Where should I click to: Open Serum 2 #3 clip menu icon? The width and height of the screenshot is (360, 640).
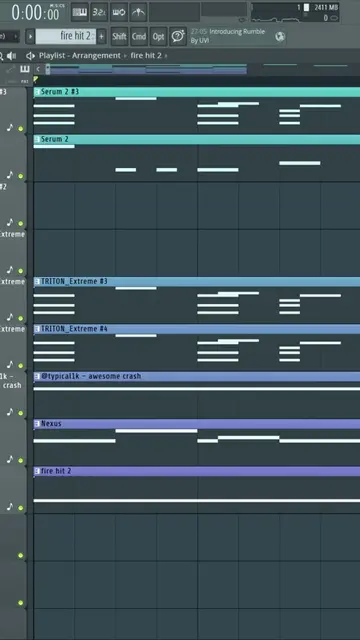[37, 92]
